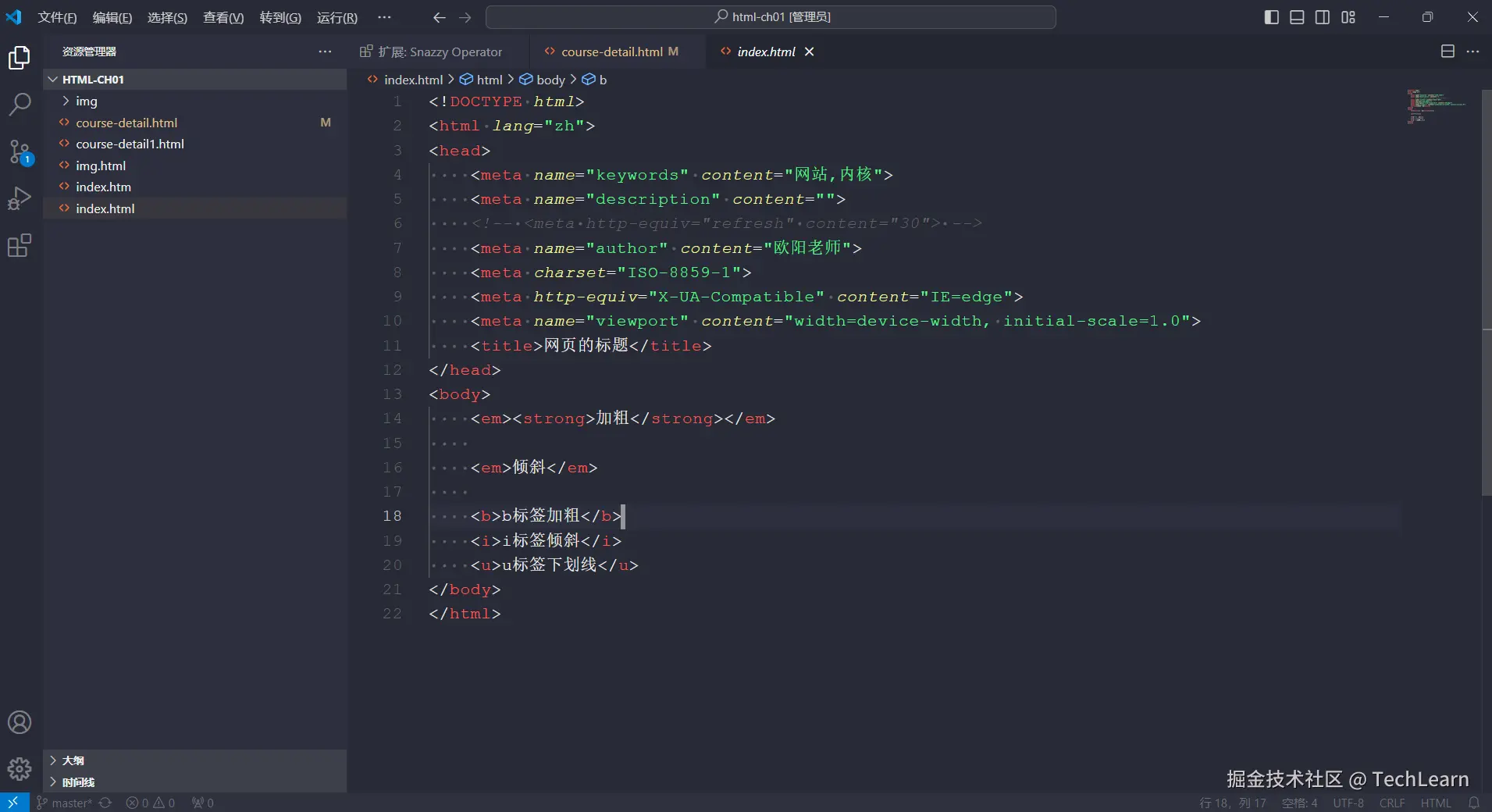Open editor more actions ellipsis

pos(1472,52)
